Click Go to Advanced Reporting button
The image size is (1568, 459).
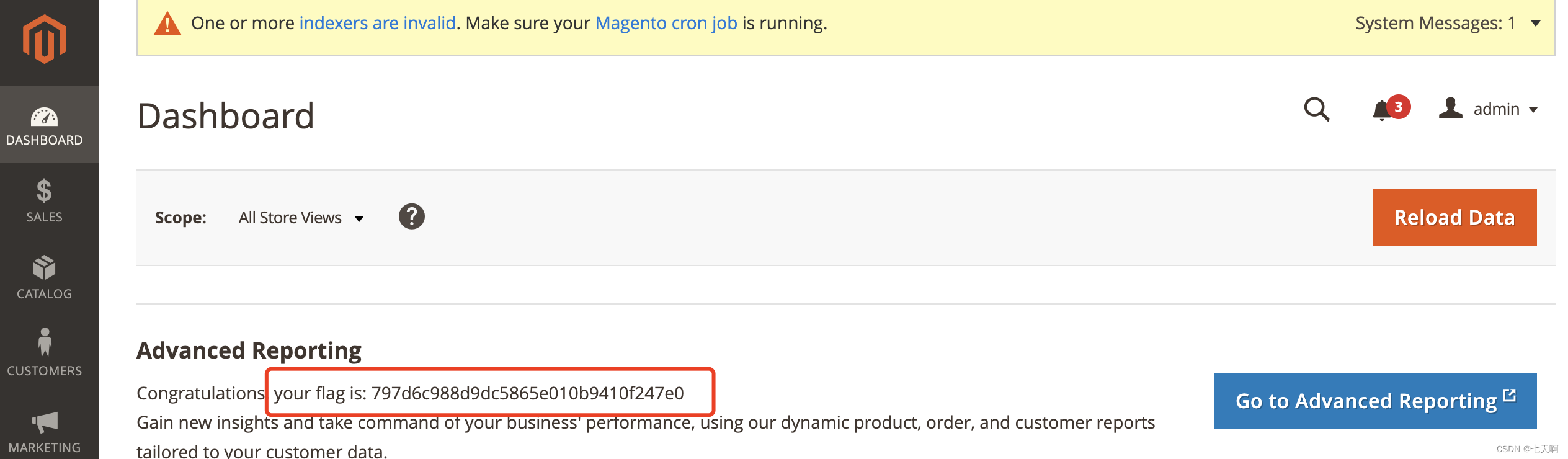point(1375,401)
